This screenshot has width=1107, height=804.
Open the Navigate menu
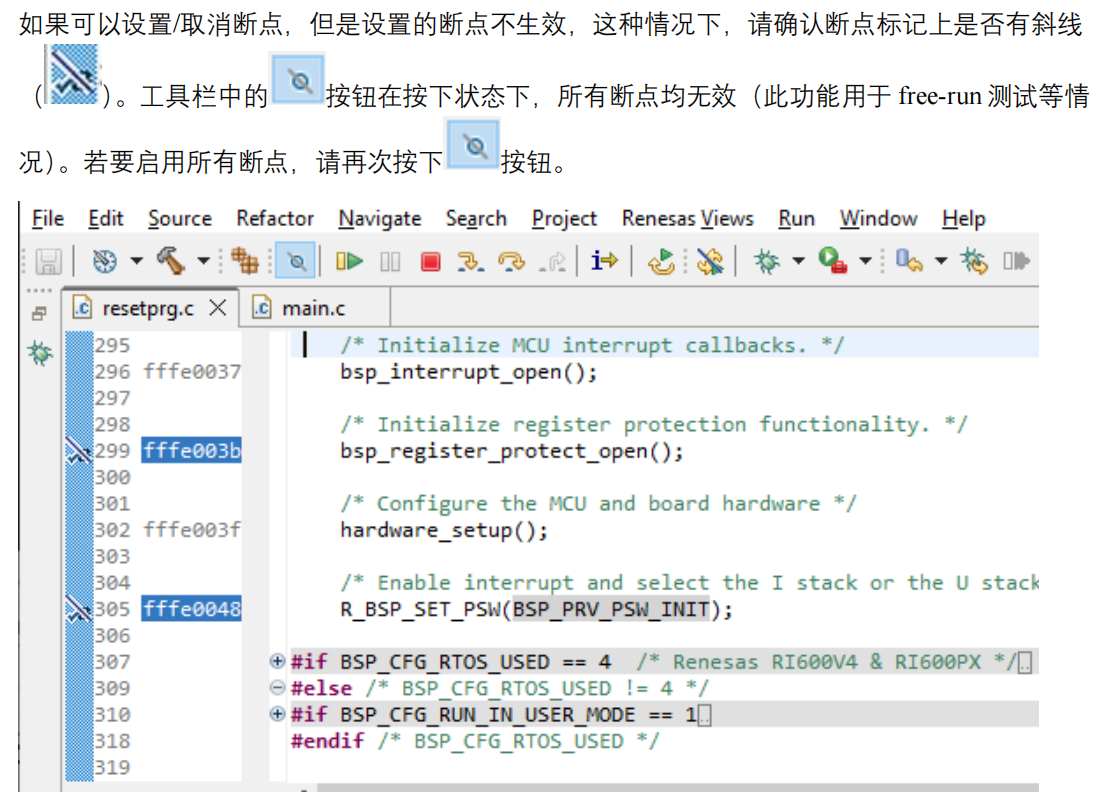tap(380, 220)
